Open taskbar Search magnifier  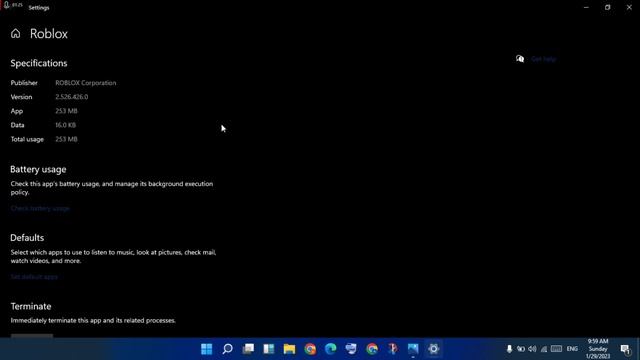coord(227,349)
